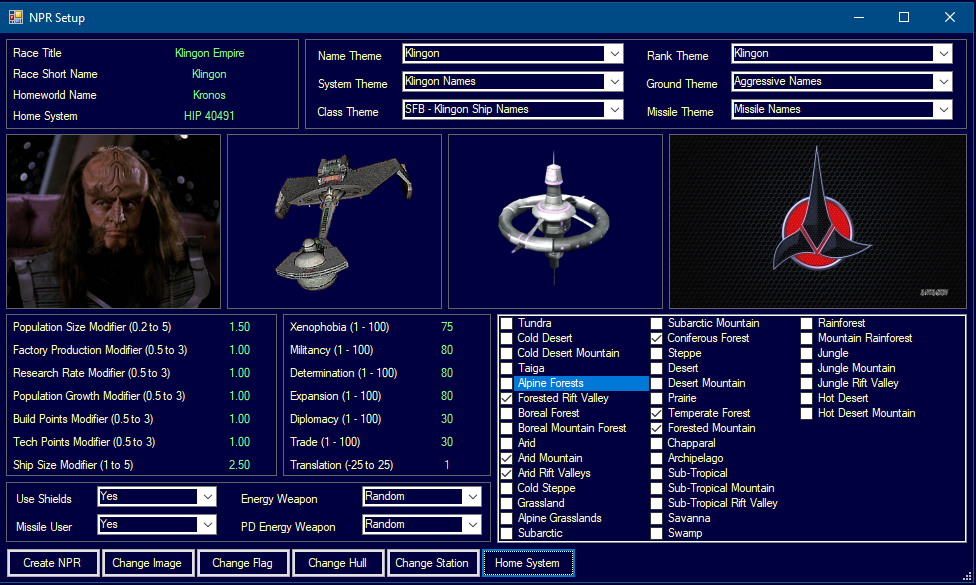The width and height of the screenshot is (976, 585).
Task: Uncheck the Coniferous Forest checkbox
Action: click(x=656, y=339)
